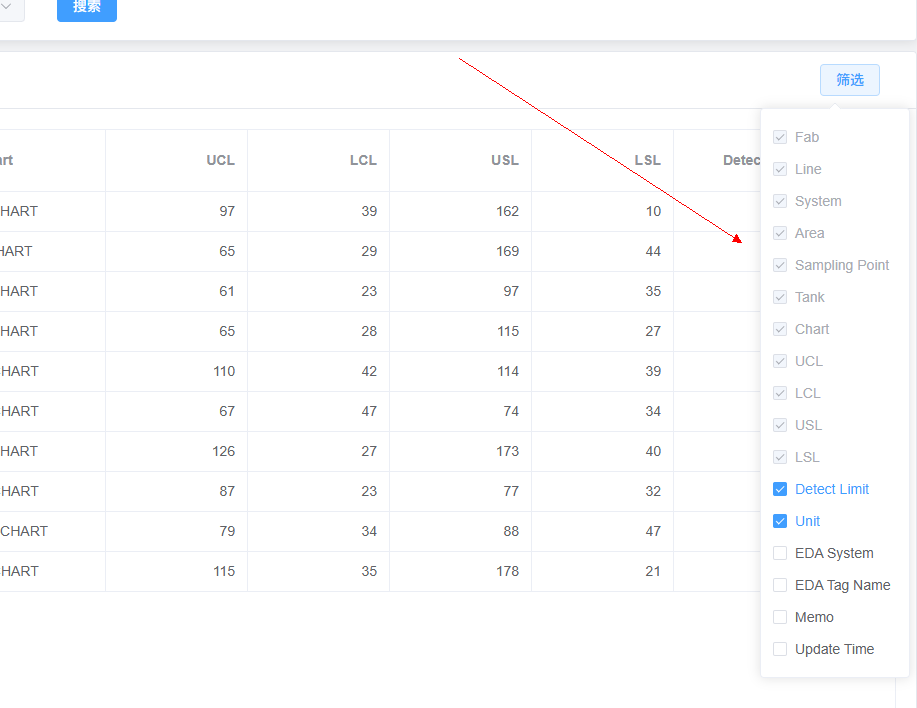Enable the EDA System column checkbox
The height and width of the screenshot is (708, 917).
[x=780, y=553]
